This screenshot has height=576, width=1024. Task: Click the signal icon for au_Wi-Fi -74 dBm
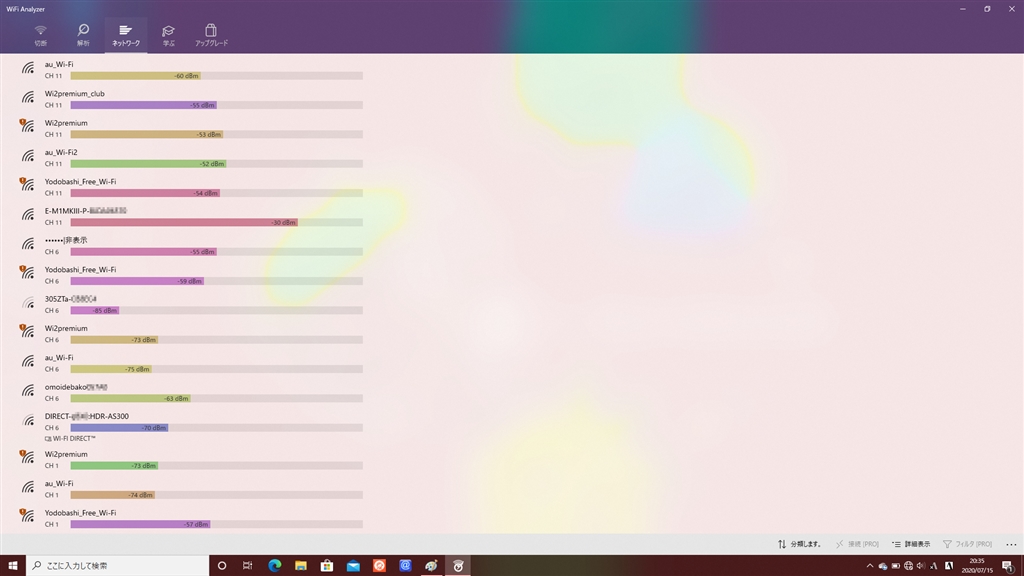(27, 488)
